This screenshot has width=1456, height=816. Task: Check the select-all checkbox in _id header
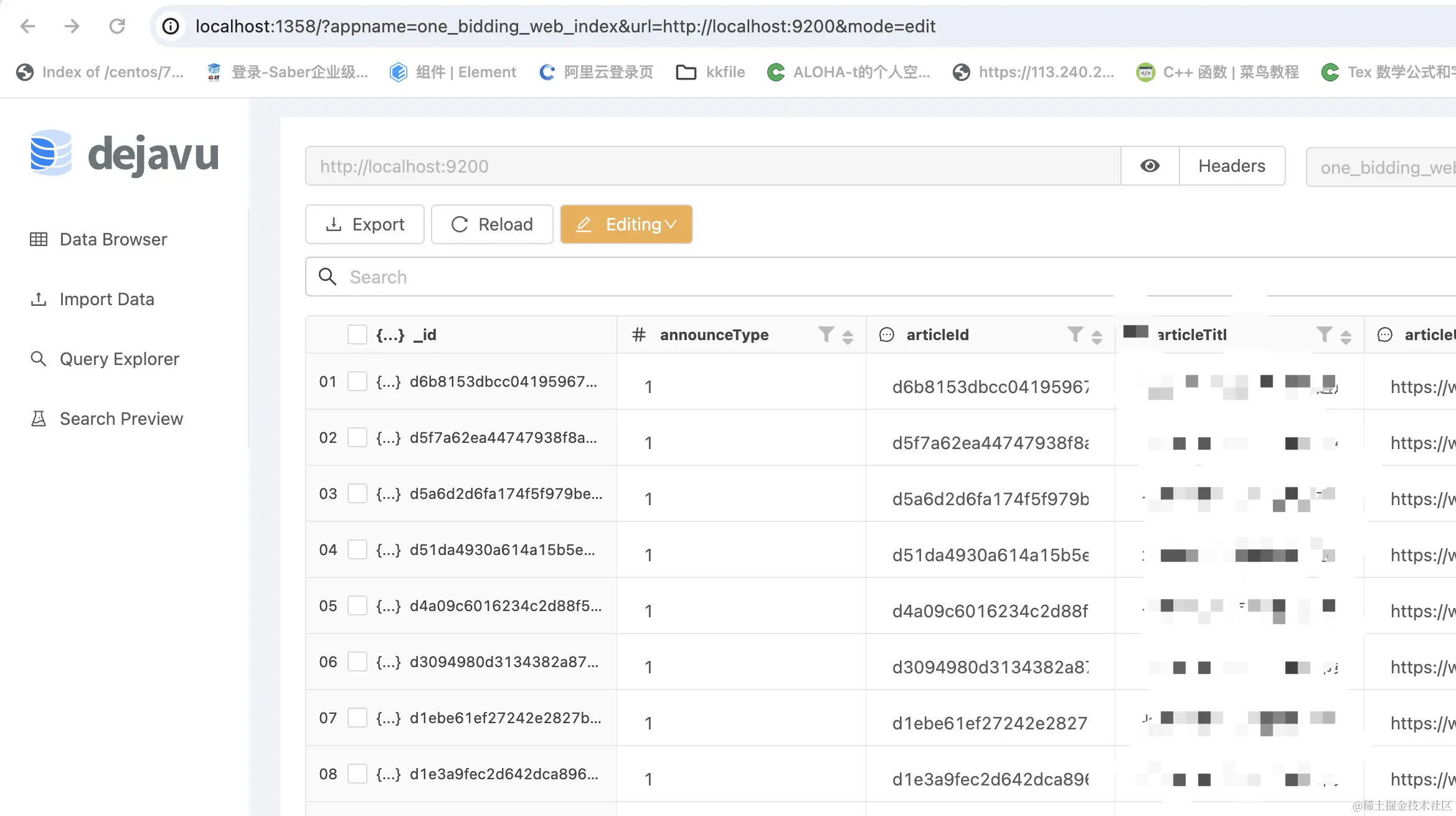click(x=357, y=334)
